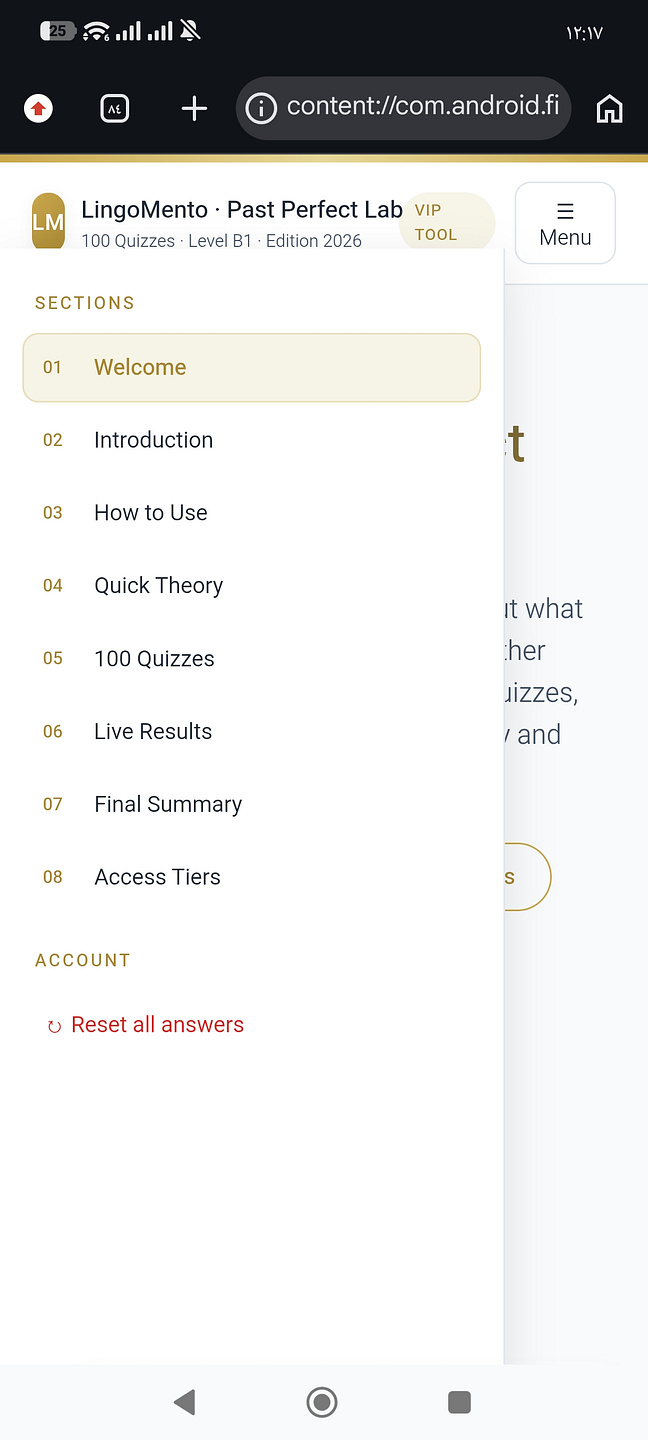Select the Welcome section
The height and width of the screenshot is (1440, 648).
click(x=252, y=367)
